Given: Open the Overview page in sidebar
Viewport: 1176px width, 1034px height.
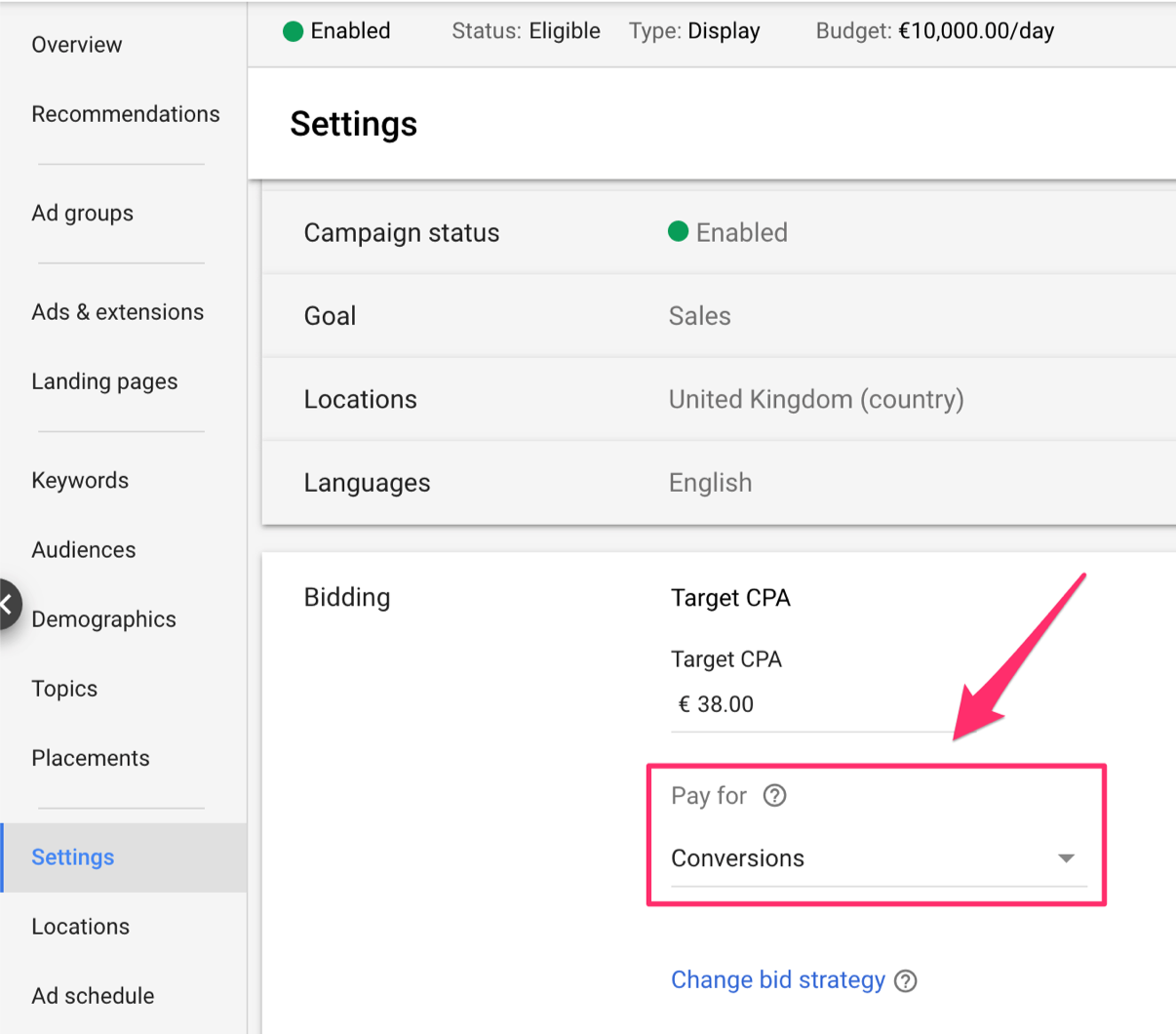Looking at the screenshot, I should 77,45.
